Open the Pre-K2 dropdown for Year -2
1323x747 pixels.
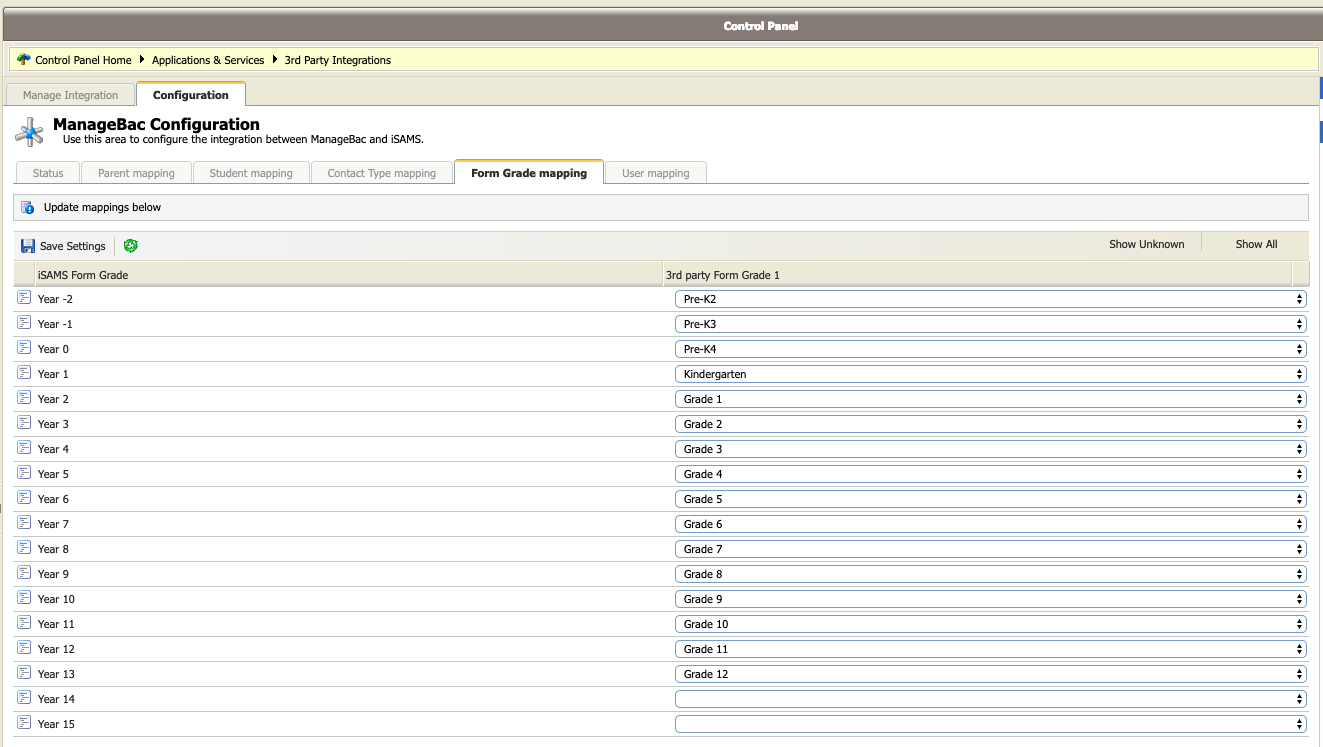990,299
